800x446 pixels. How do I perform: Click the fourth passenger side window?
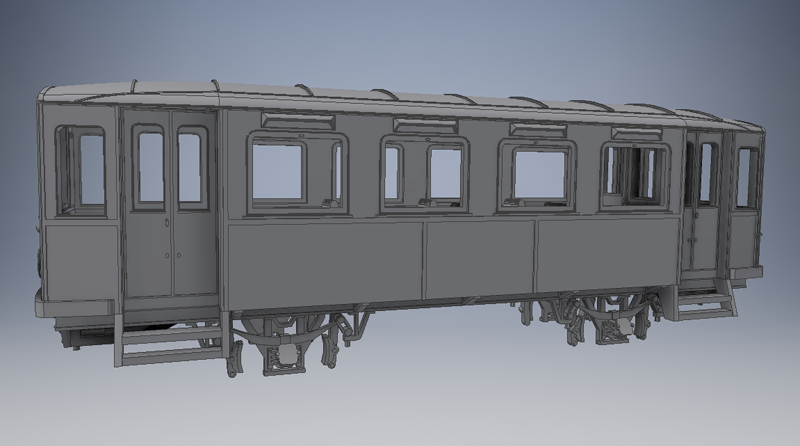pyautogui.click(x=634, y=171)
